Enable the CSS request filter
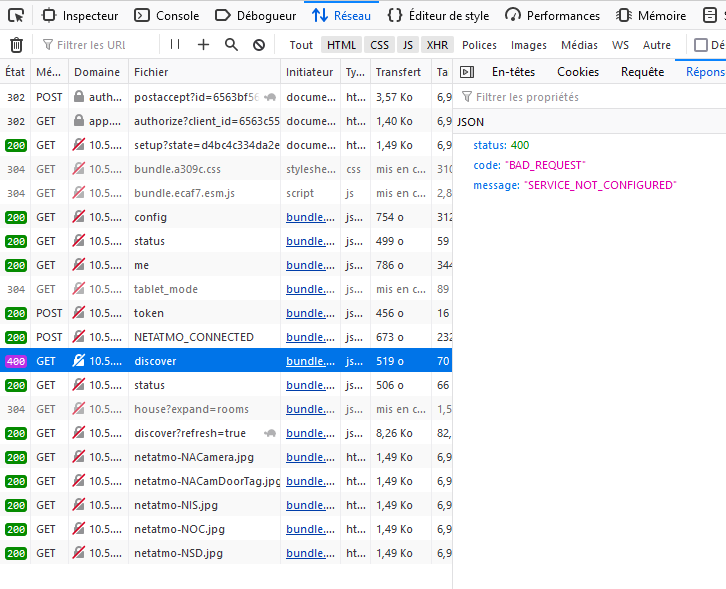 coord(379,45)
